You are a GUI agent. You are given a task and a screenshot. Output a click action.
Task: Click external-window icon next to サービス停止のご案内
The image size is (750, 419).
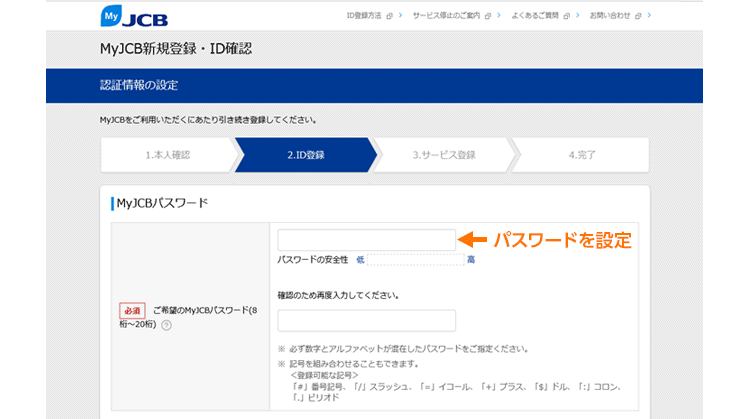pyautogui.click(x=488, y=16)
